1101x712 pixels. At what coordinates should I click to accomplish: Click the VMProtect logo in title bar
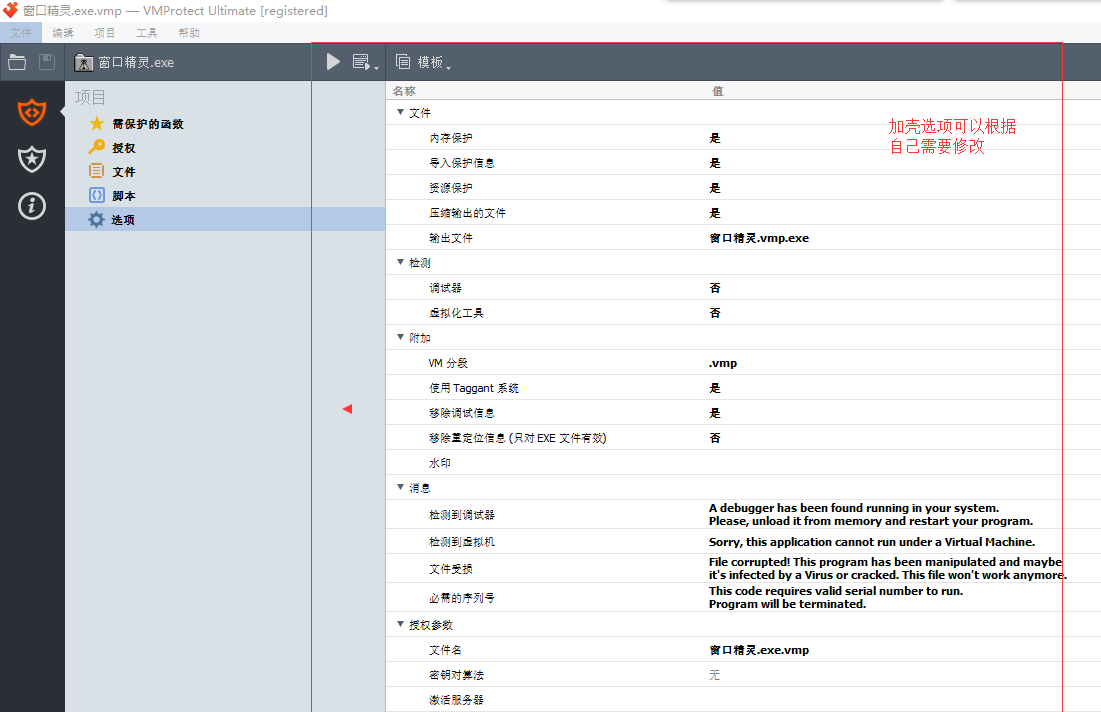tap(11, 10)
